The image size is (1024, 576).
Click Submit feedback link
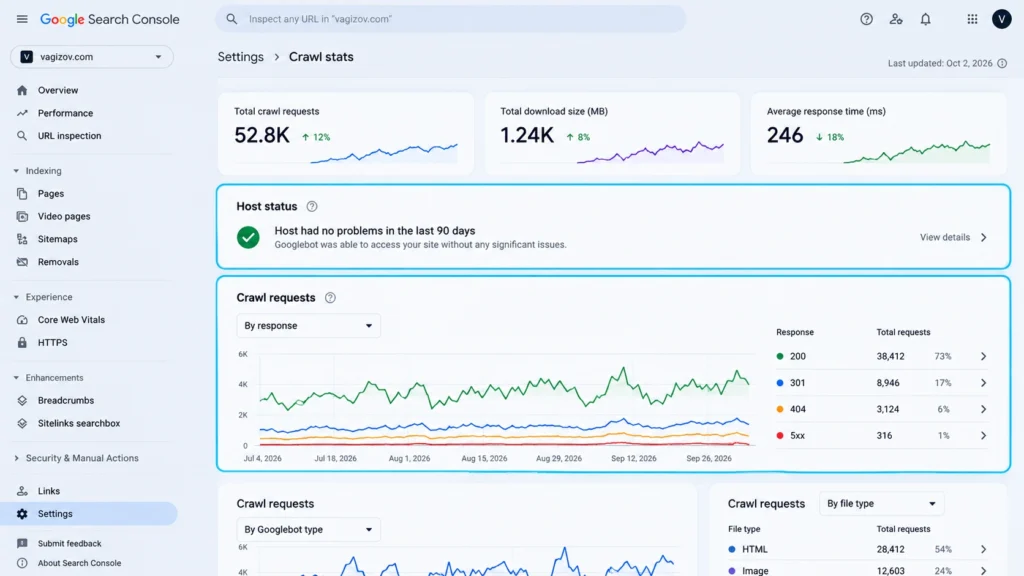click(69, 543)
